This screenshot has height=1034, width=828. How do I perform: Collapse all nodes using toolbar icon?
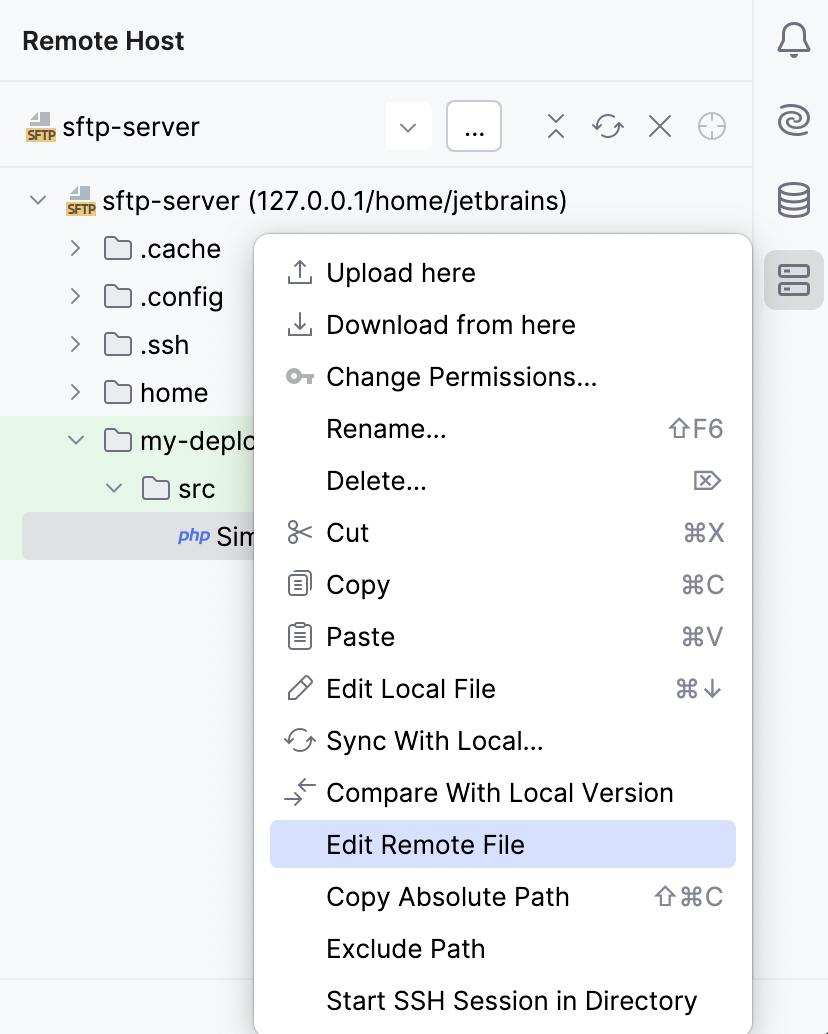[555, 127]
